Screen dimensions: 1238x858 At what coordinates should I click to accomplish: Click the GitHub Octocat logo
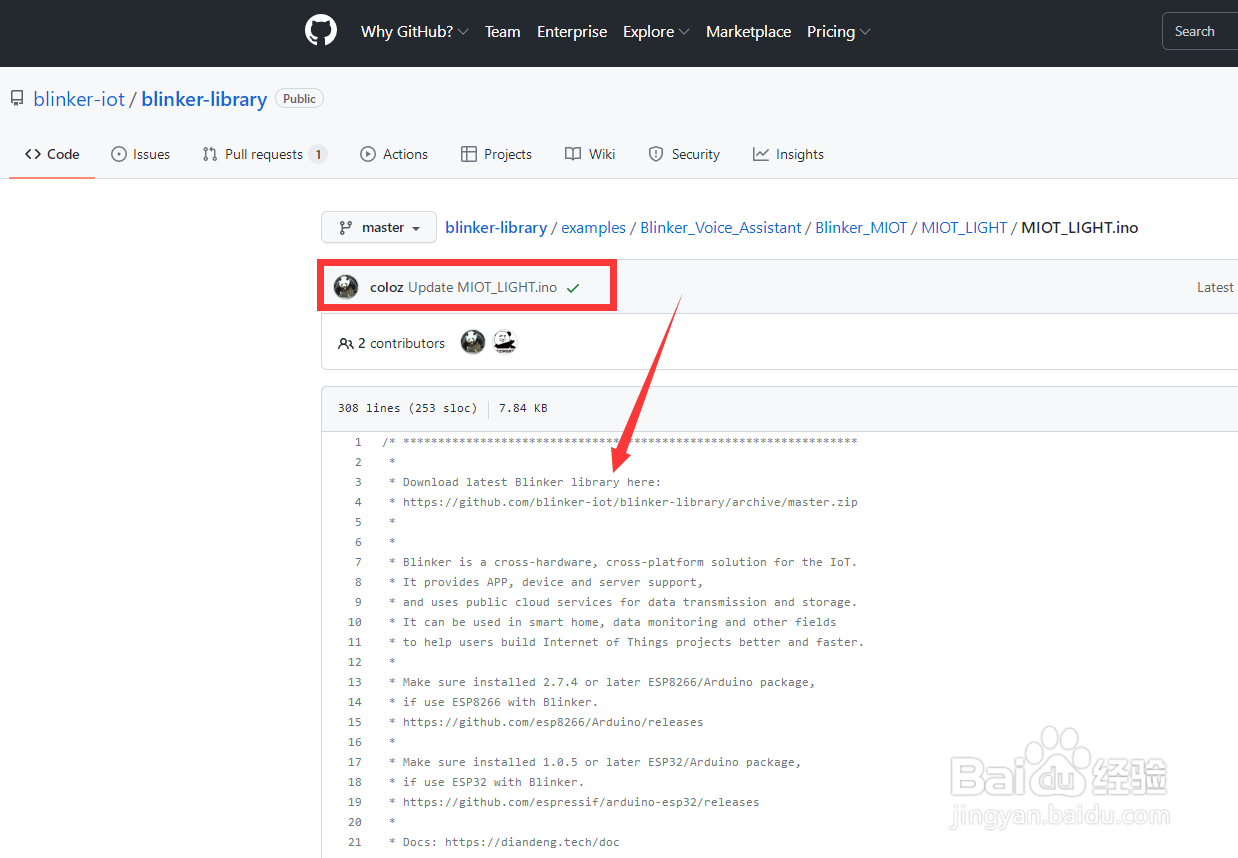point(321,31)
